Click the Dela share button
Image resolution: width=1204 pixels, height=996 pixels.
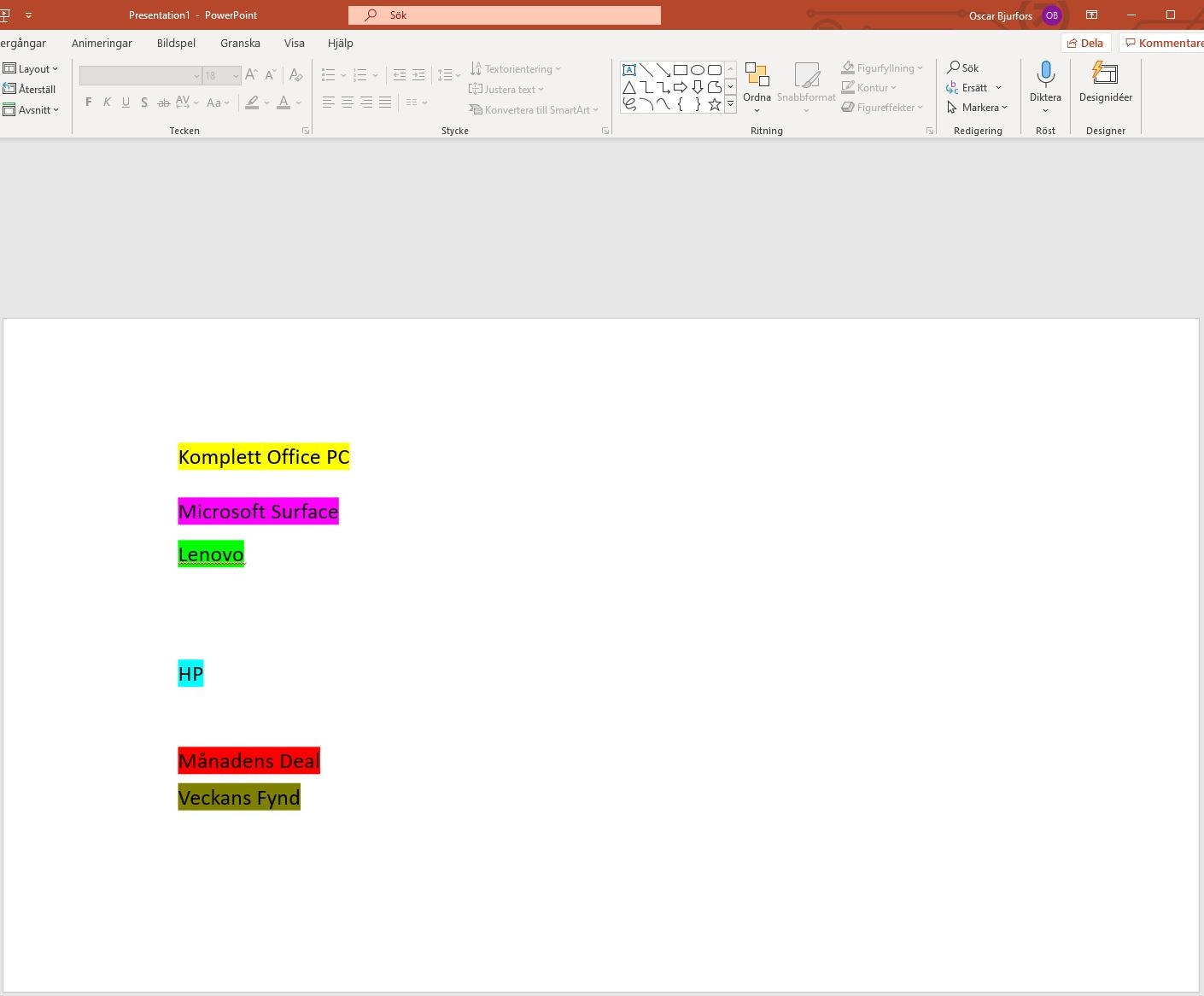[1085, 44]
